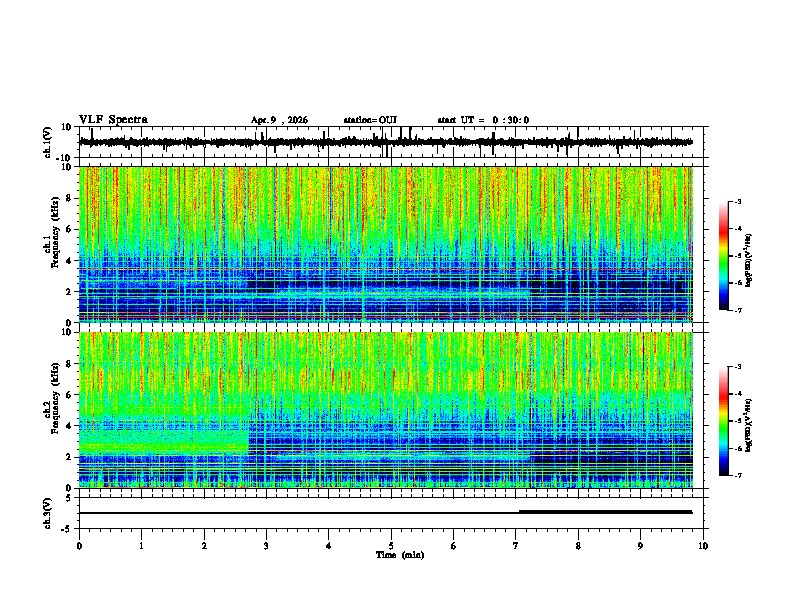Click time axis tick label "10"
792x612 pixels.
pyautogui.click(x=703, y=546)
